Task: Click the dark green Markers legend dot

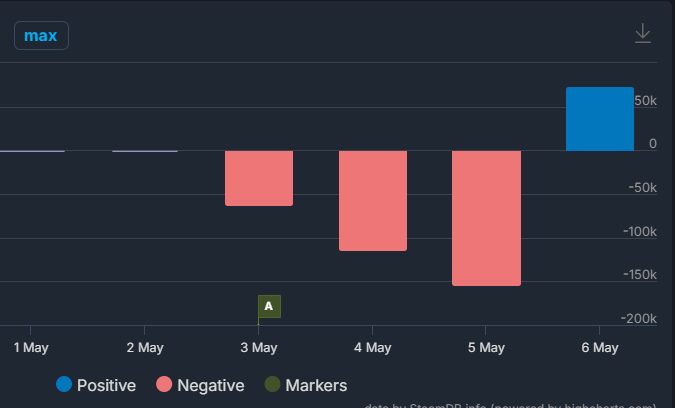Action: click(273, 385)
